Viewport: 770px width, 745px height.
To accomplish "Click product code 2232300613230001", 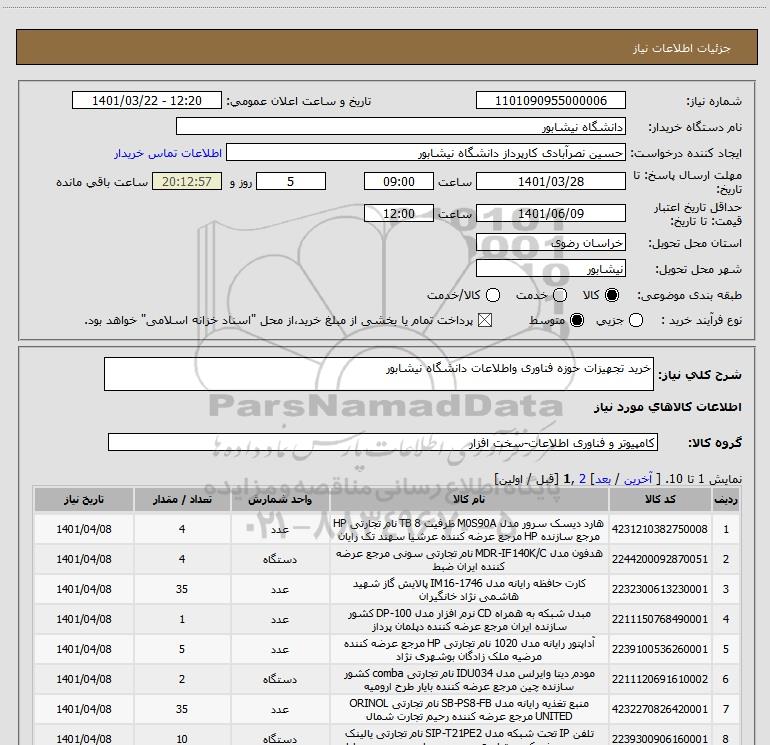I will click(x=660, y=589).
